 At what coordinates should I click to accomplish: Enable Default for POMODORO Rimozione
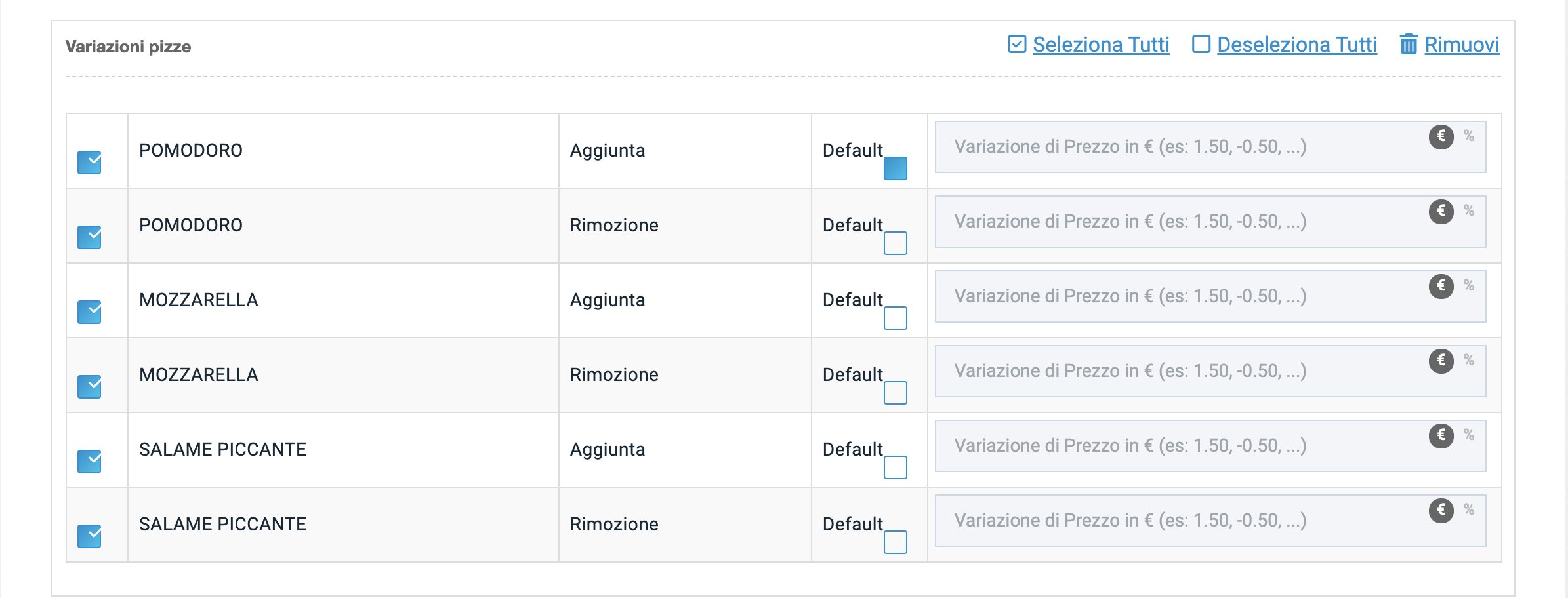(x=895, y=243)
